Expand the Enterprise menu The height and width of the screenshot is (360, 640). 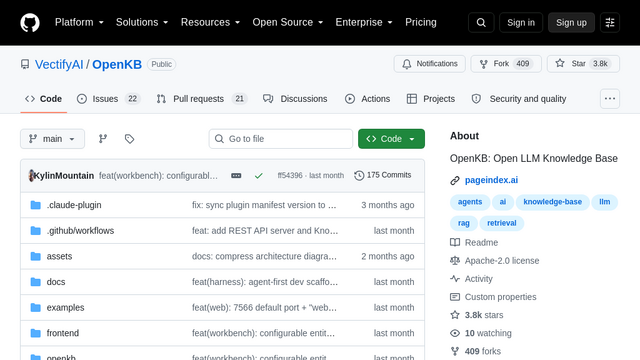(364, 22)
